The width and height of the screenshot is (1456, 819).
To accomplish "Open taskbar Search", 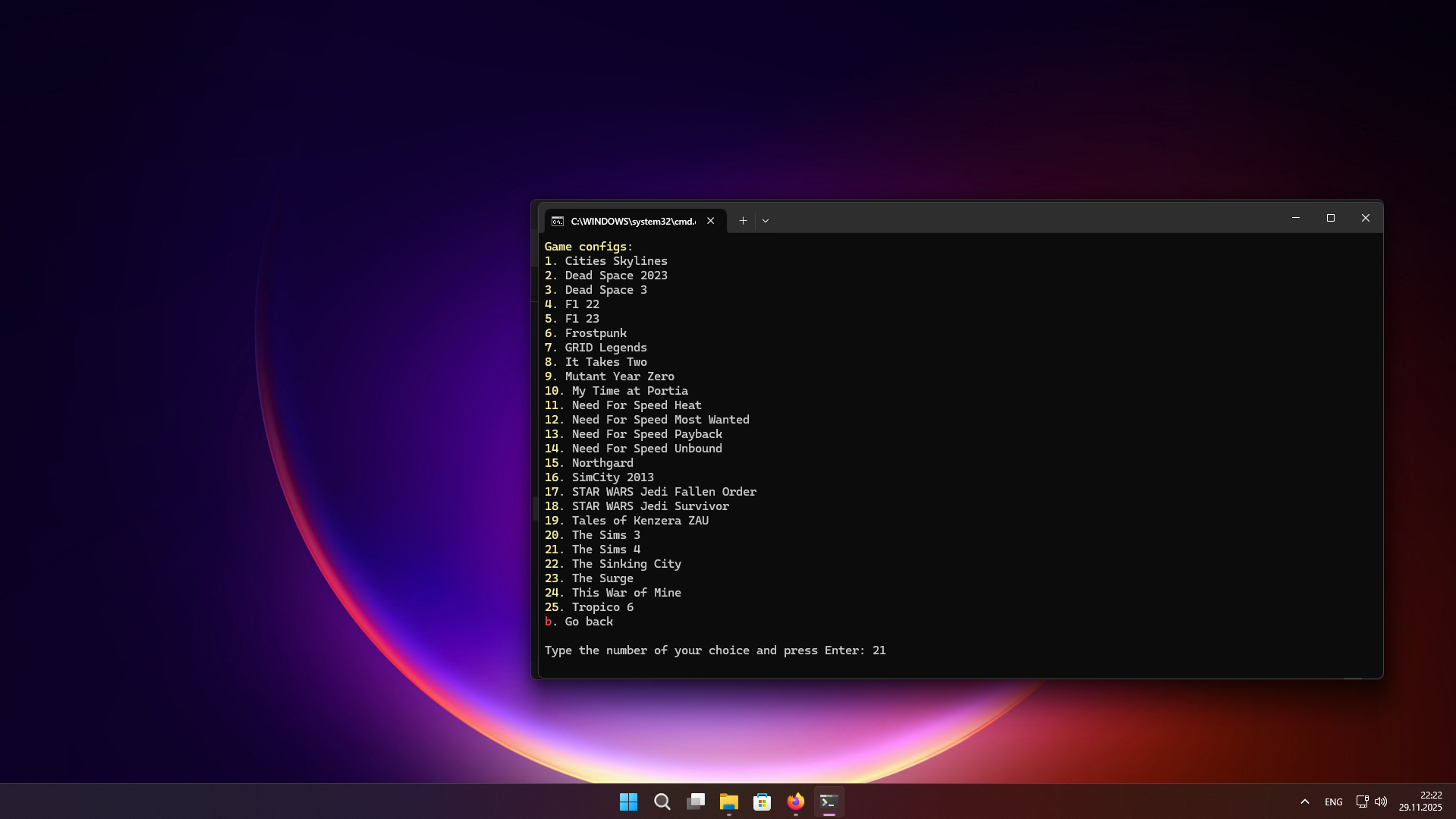I will 662,802.
